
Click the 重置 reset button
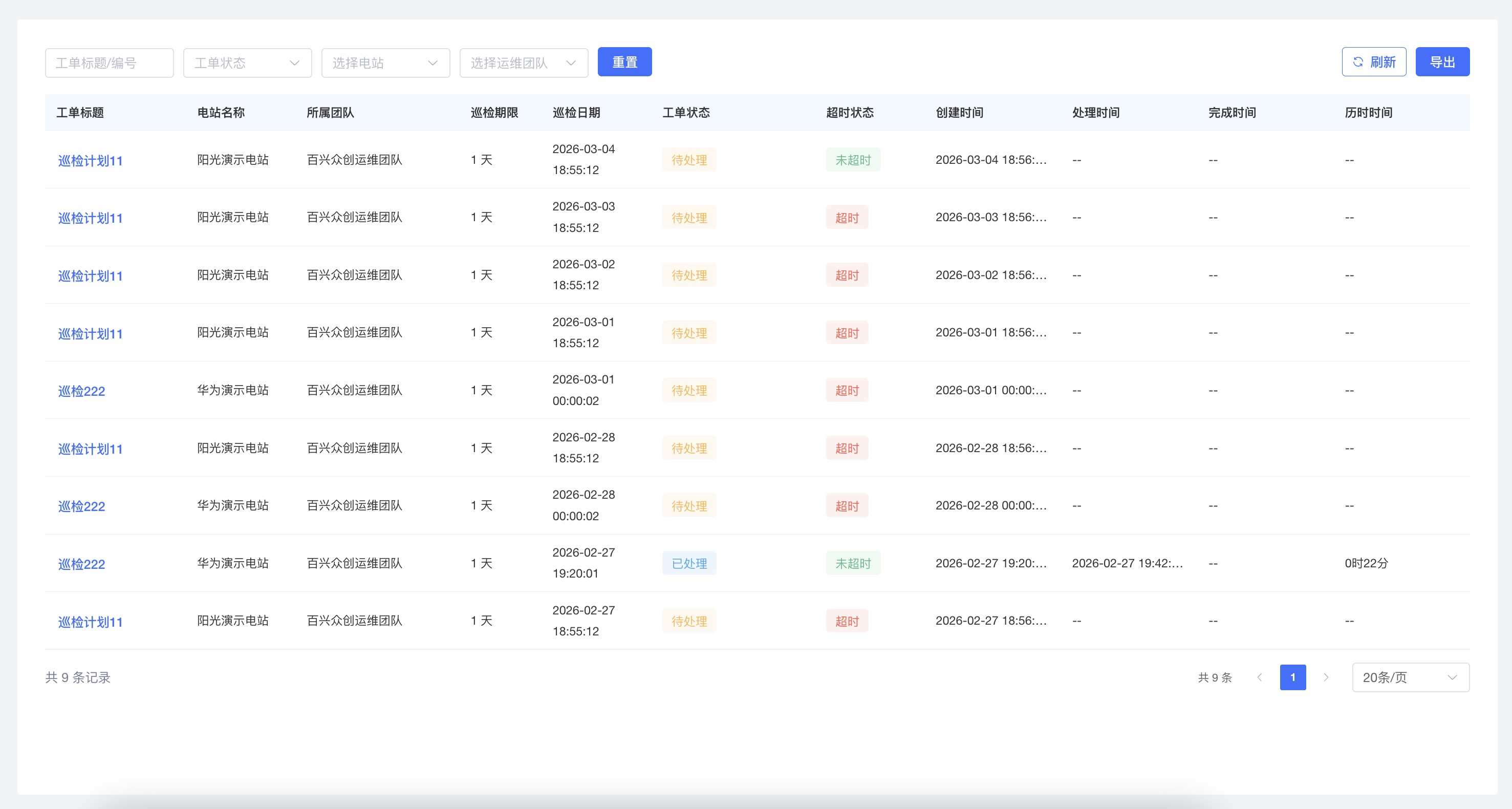click(624, 61)
